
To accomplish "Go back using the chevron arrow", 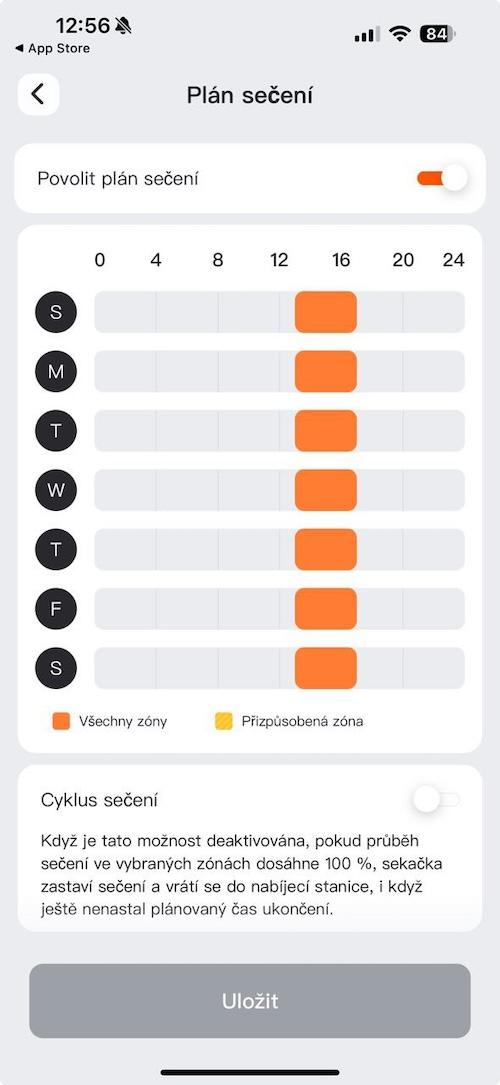I will (38, 94).
